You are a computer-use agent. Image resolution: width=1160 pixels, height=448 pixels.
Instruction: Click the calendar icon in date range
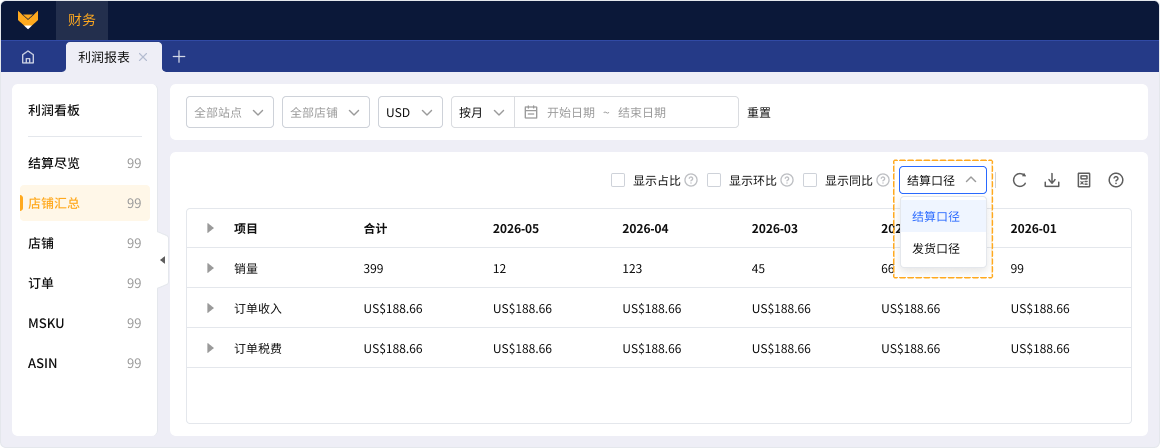[x=530, y=112]
